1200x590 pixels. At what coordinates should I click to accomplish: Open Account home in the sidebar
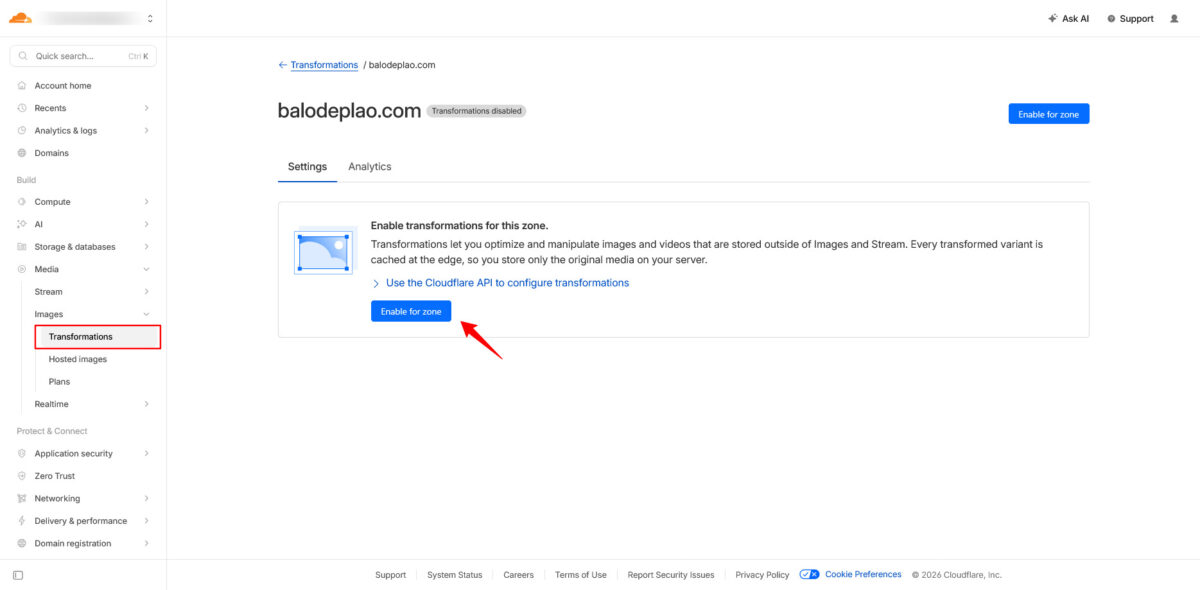(62, 86)
